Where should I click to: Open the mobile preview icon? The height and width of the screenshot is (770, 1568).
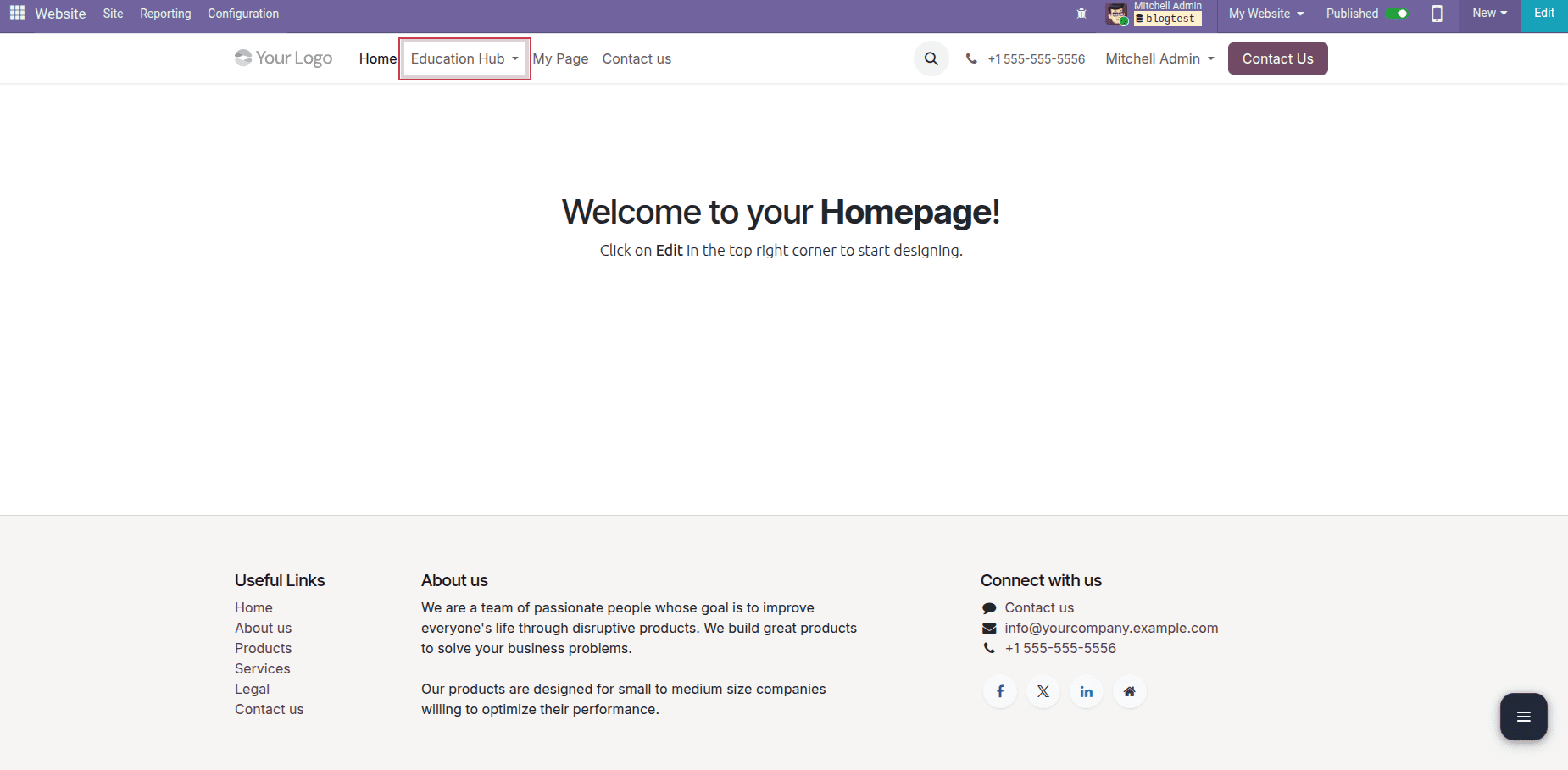[1437, 14]
